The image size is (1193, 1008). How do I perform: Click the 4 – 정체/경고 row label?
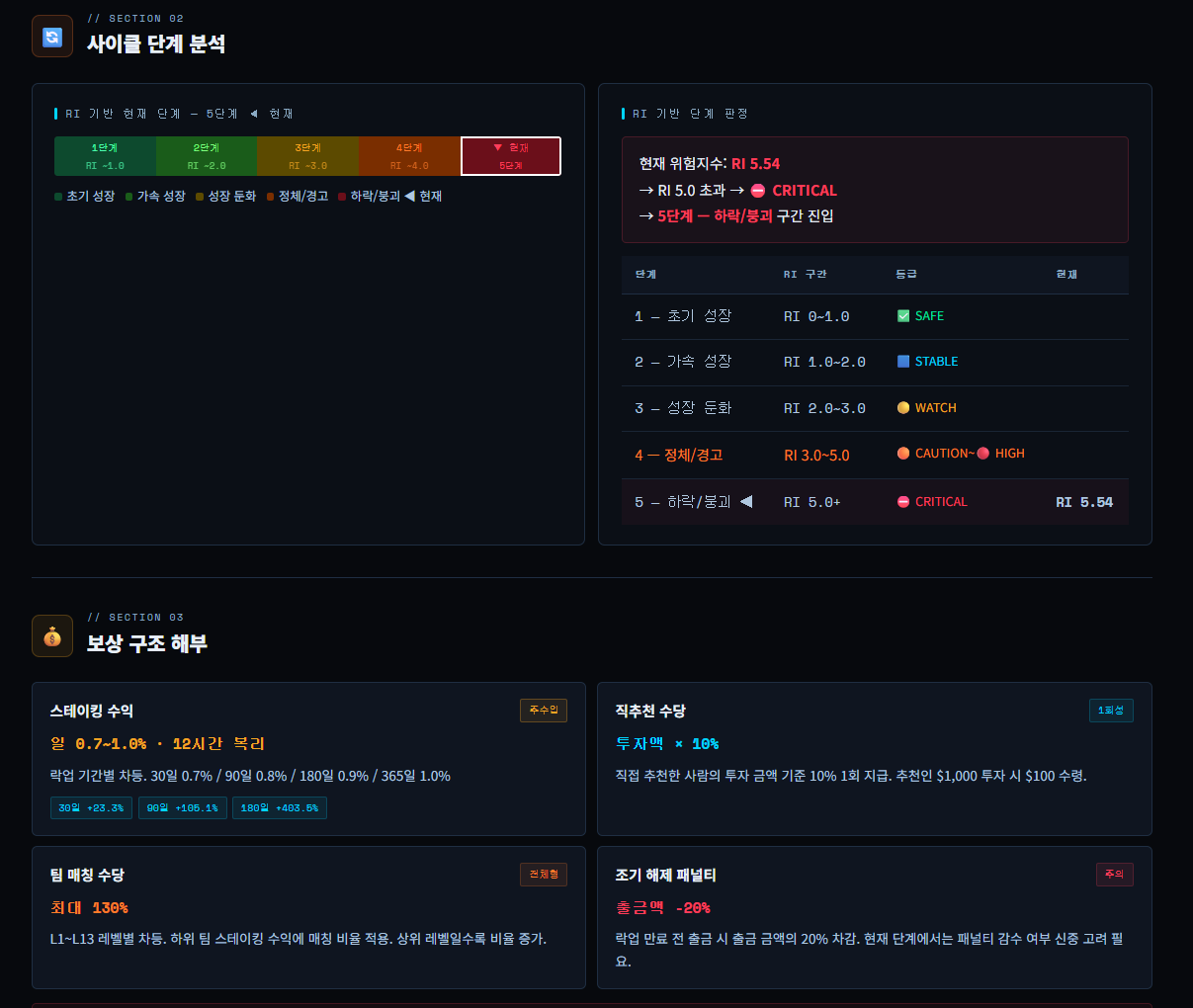tap(679, 455)
